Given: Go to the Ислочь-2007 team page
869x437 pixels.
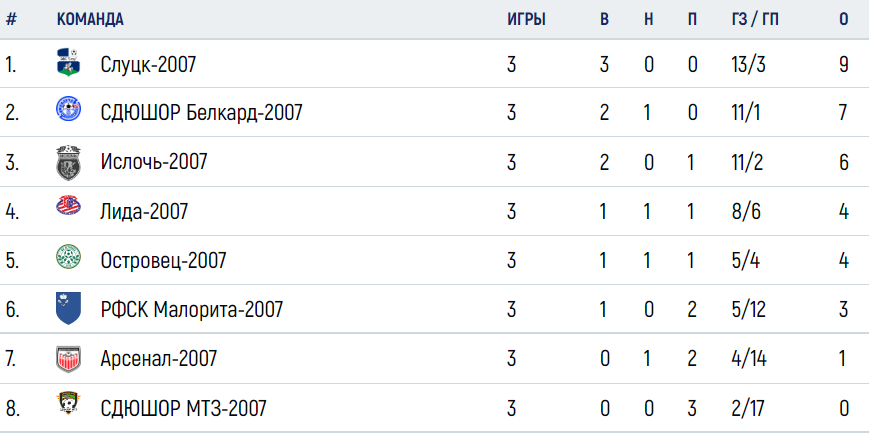Looking at the screenshot, I should coord(154,162).
